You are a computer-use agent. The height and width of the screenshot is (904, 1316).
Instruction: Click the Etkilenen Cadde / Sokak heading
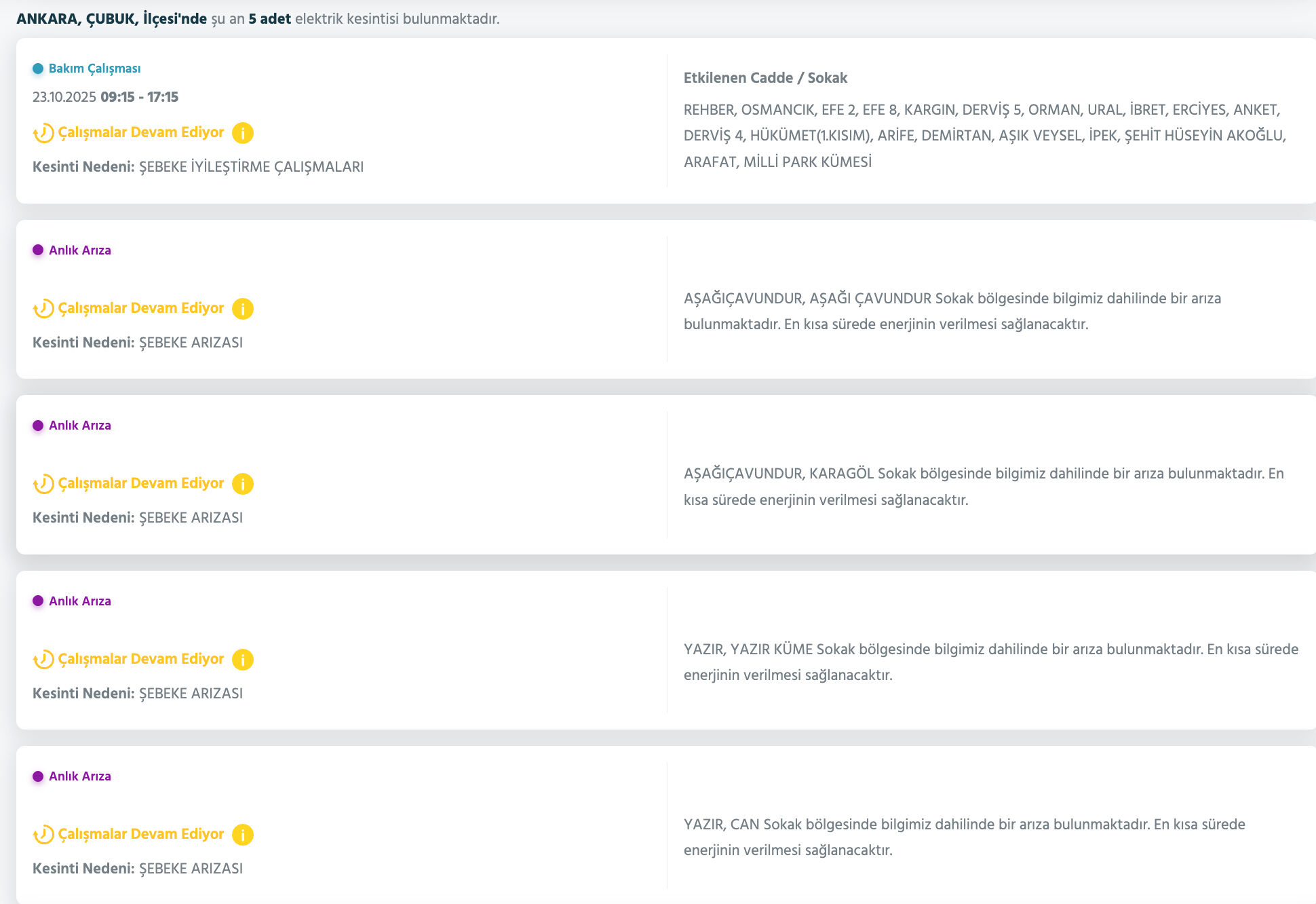tap(765, 78)
